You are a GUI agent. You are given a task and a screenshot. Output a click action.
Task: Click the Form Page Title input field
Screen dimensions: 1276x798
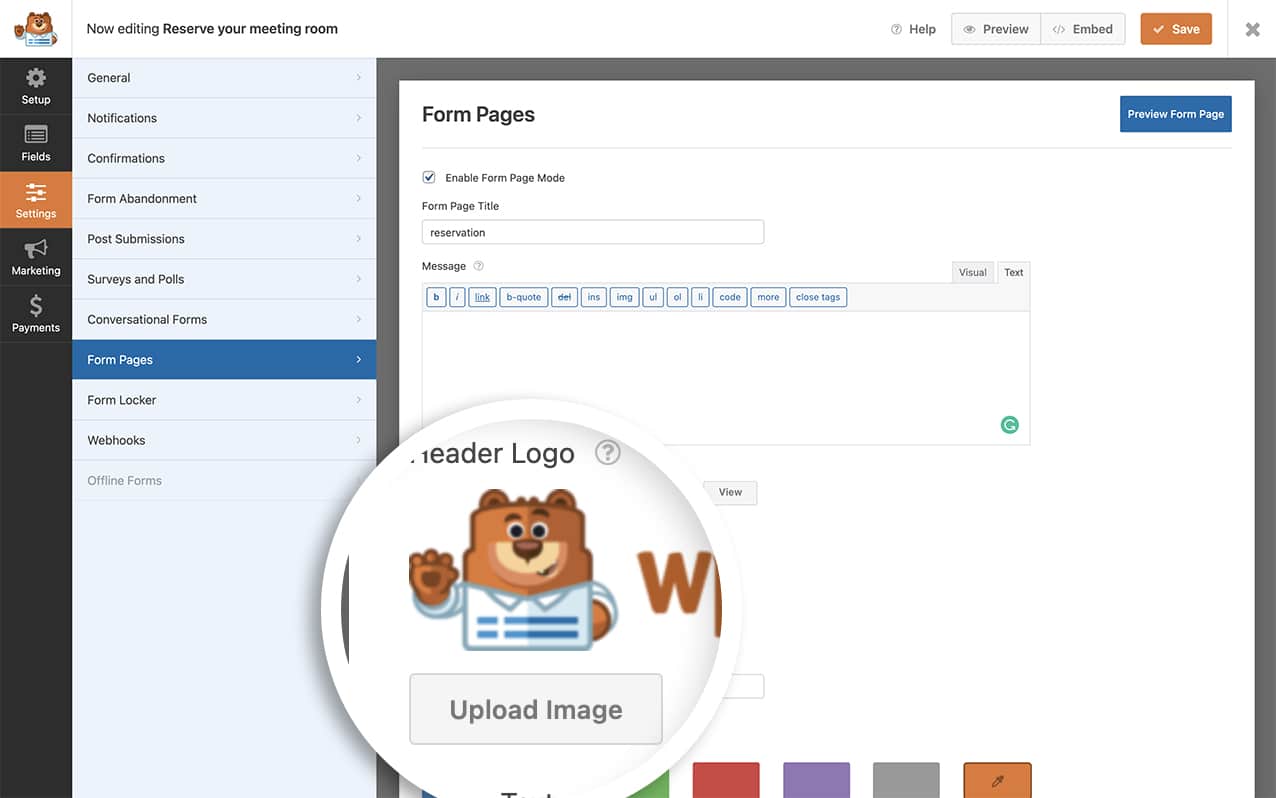(x=592, y=231)
